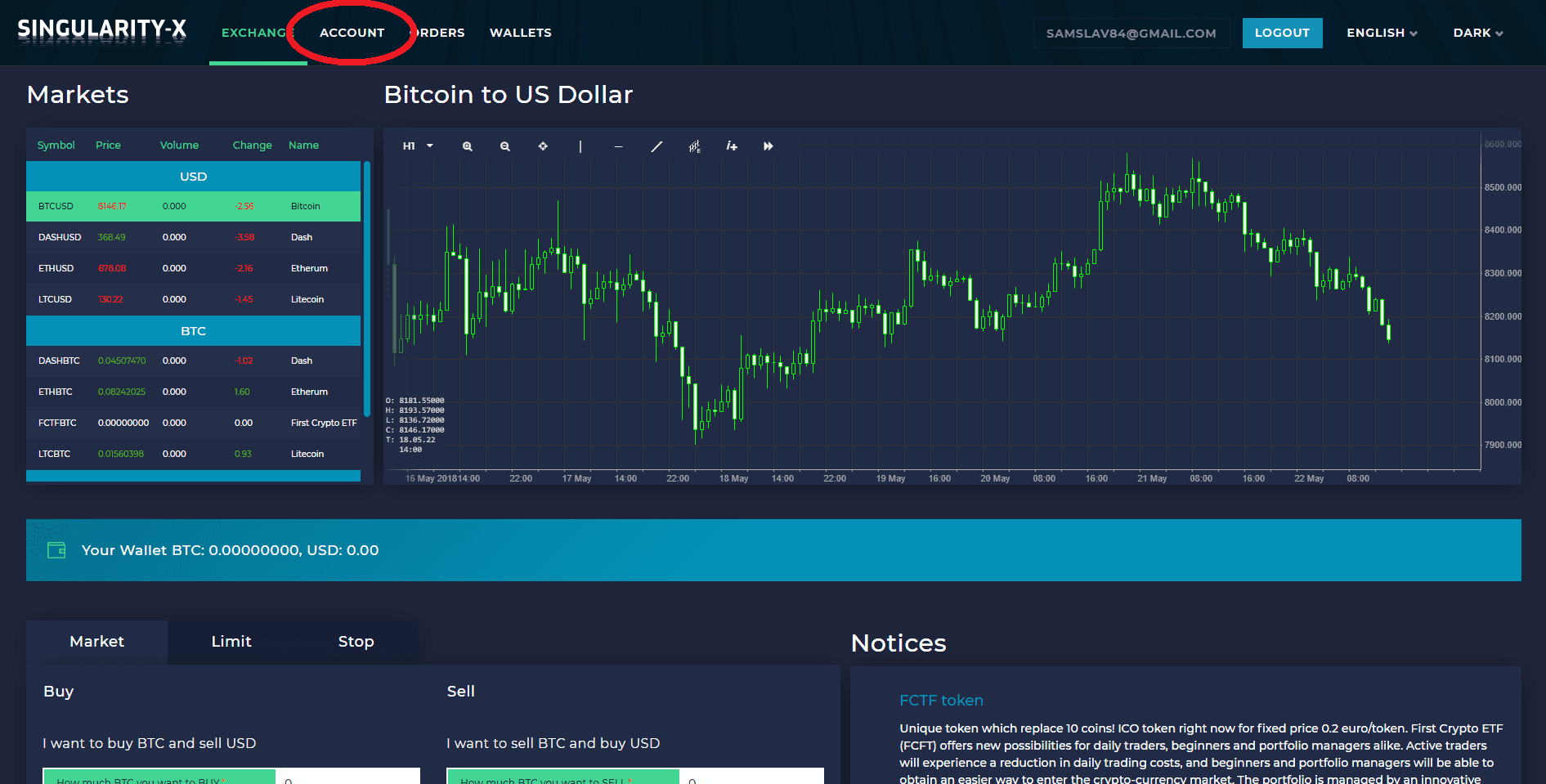Jump chart to latest candle
1546x784 pixels.
tap(769, 146)
